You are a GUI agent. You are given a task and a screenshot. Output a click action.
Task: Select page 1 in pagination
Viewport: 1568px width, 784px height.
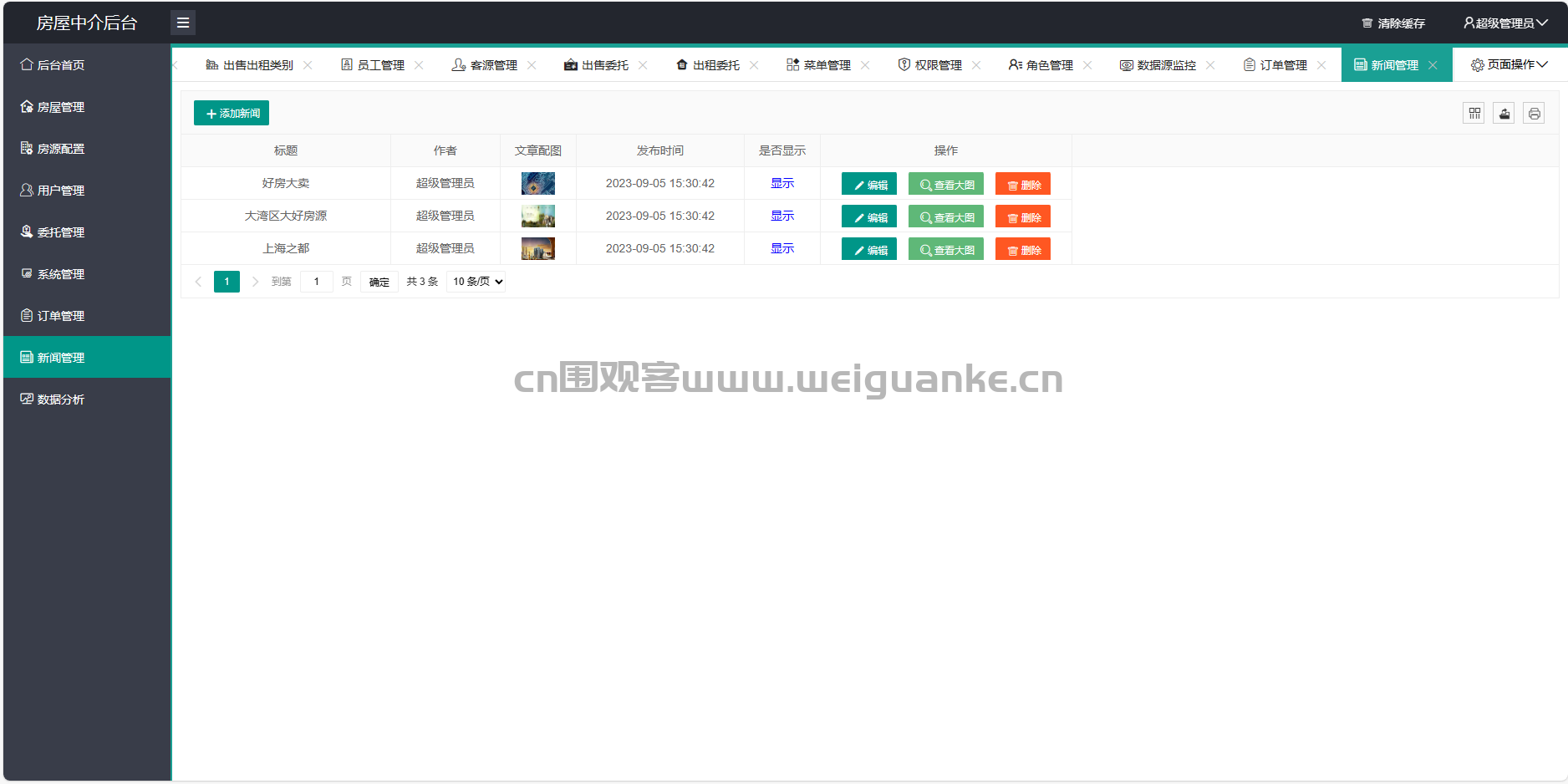click(227, 282)
